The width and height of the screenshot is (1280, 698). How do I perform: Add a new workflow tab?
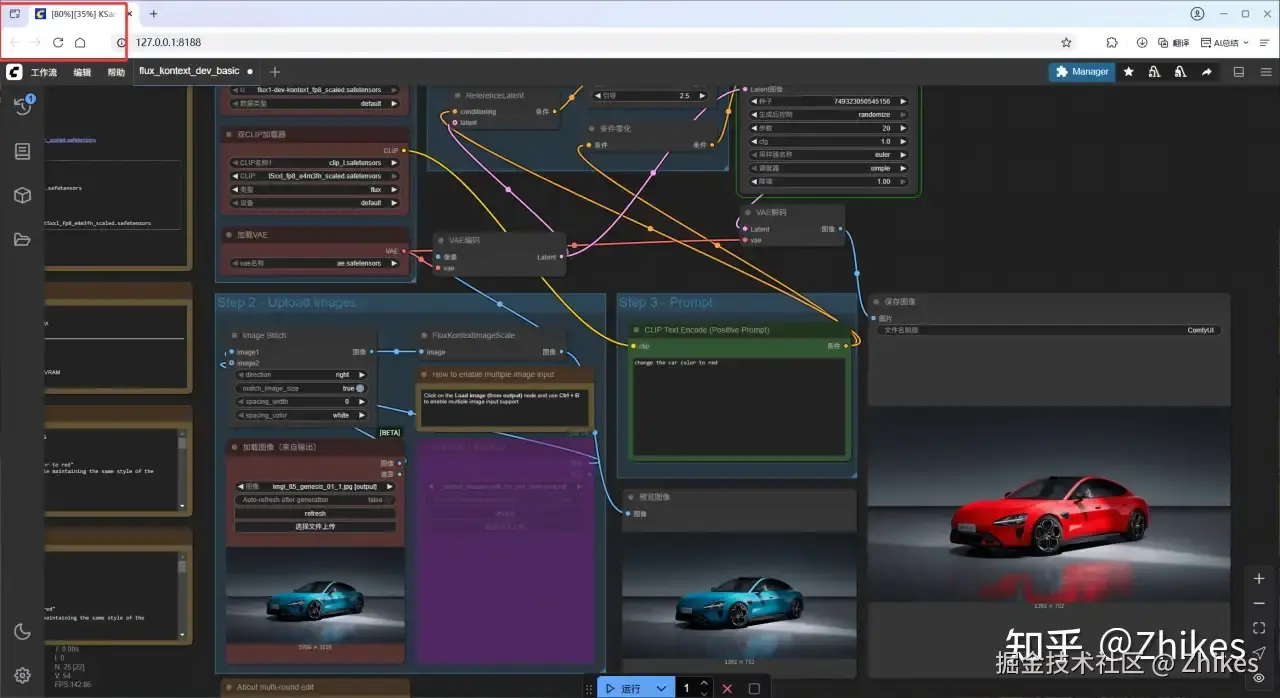pyautogui.click(x=275, y=72)
